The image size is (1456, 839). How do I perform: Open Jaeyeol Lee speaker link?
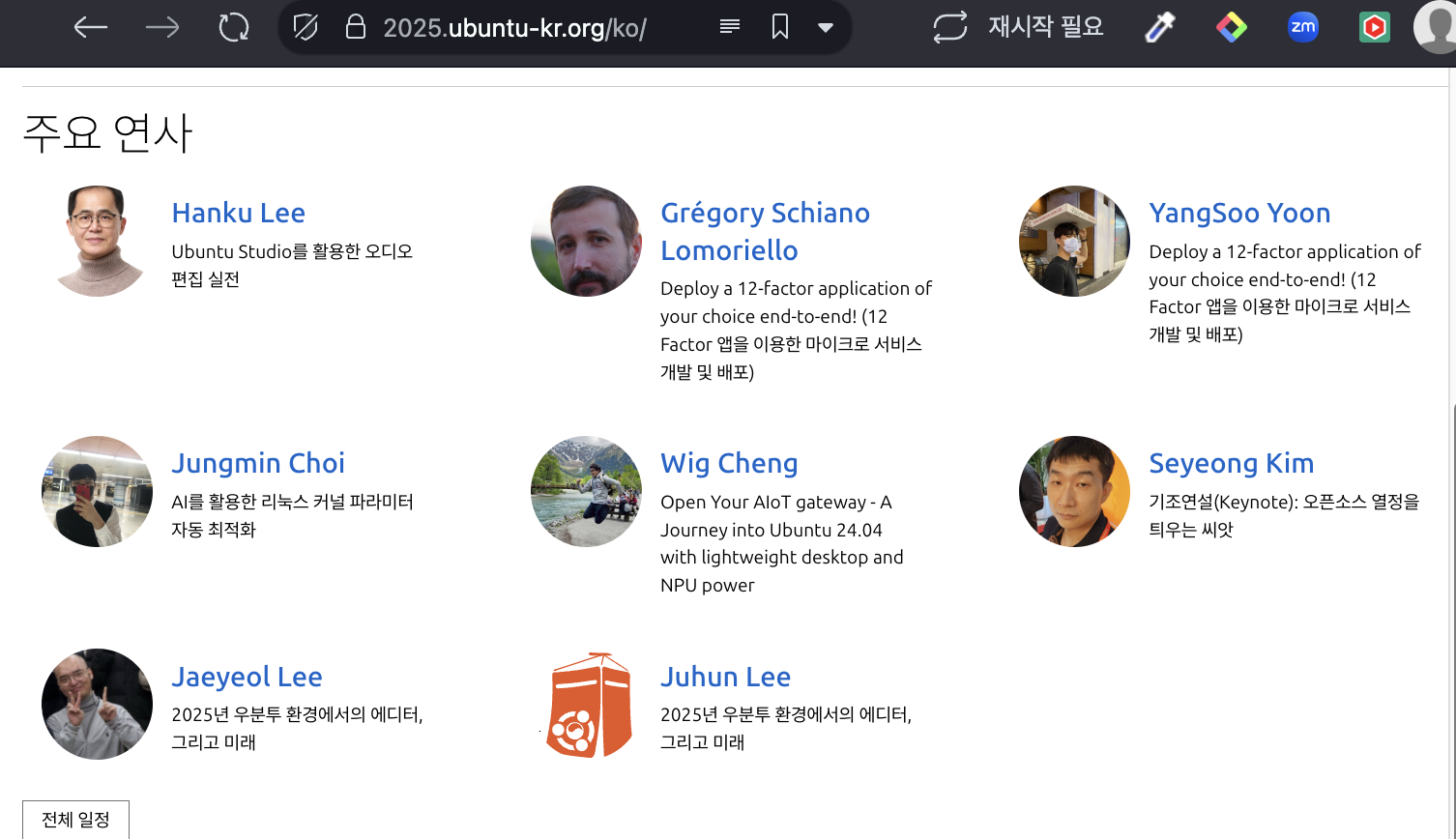247,677
